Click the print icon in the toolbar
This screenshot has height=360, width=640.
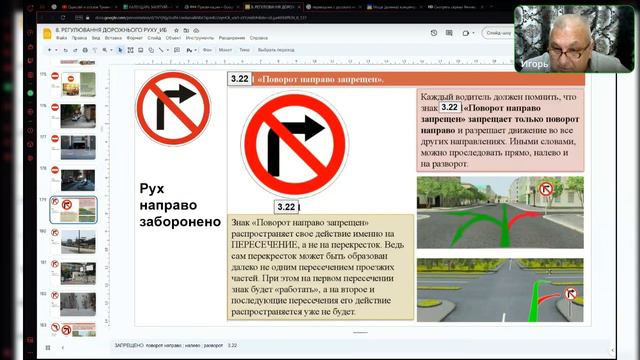(x=85, y=50)
